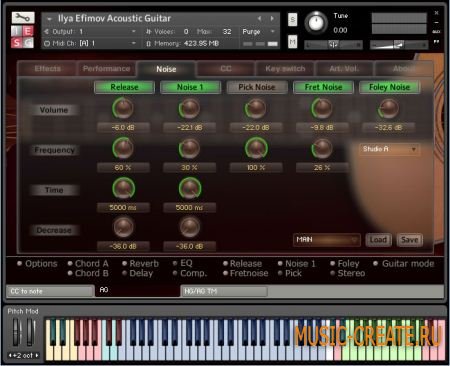The width and height of the screenshot is (450, 366).
Task: Adjust Release volume knob
Action: (123, 108)
